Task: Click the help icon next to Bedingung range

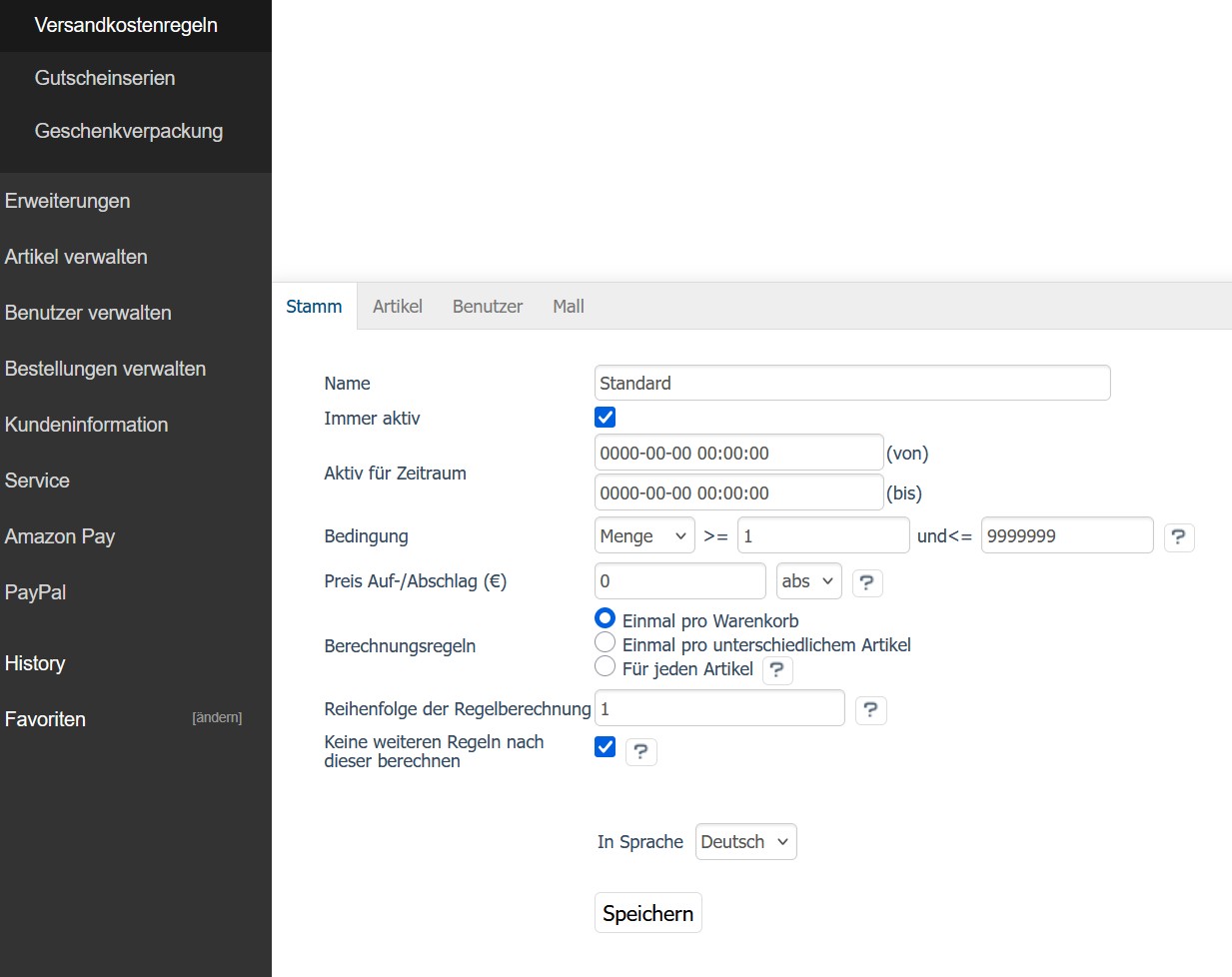Action: (1178, 537)
